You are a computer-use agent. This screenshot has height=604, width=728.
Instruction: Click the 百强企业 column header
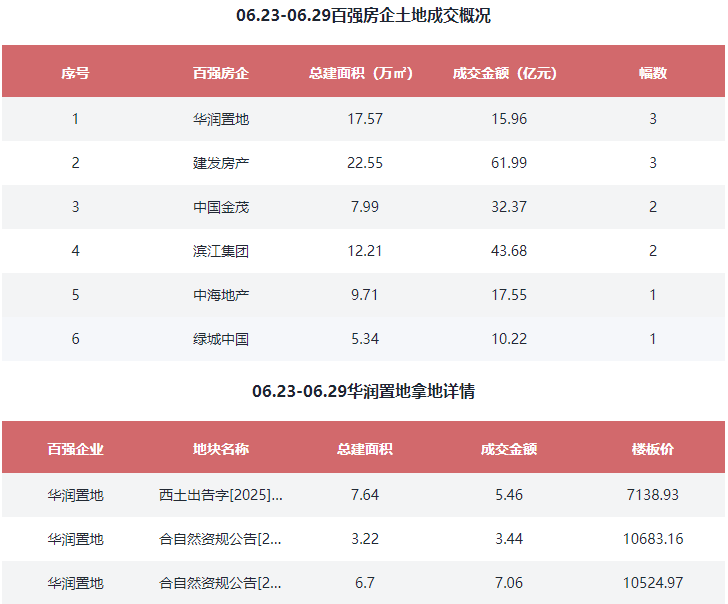coord(75,449)
